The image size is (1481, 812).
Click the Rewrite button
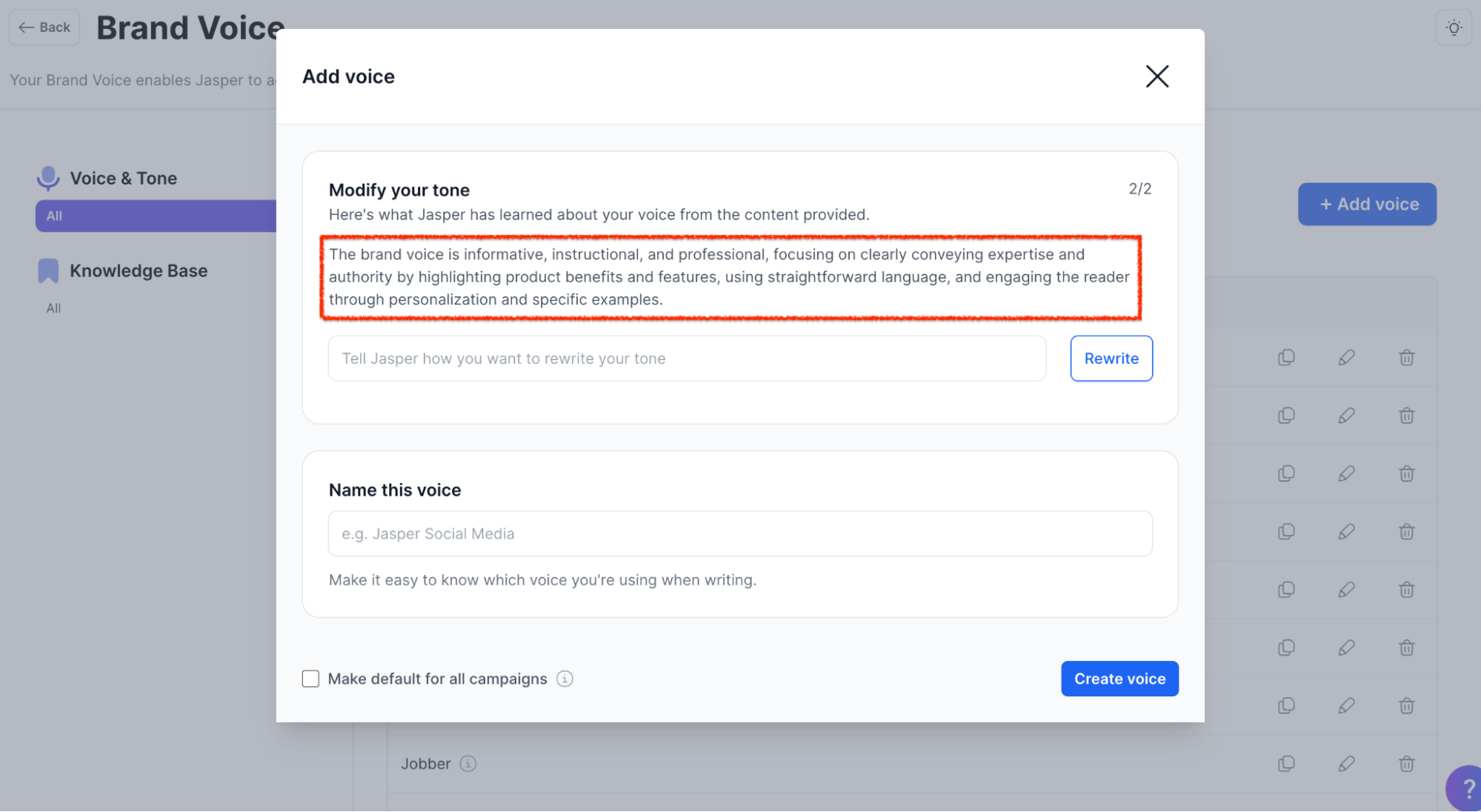click(1111, 359)
